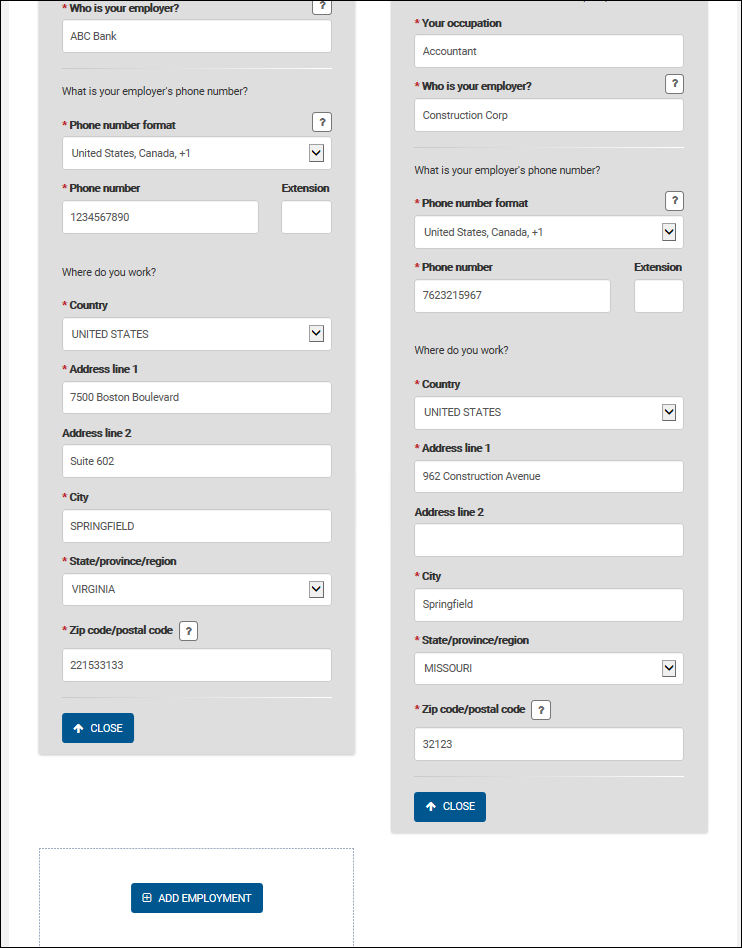Open the MISSOURI state dropdown
Viewport: 742px width, 948px height.
coord(669,668)
